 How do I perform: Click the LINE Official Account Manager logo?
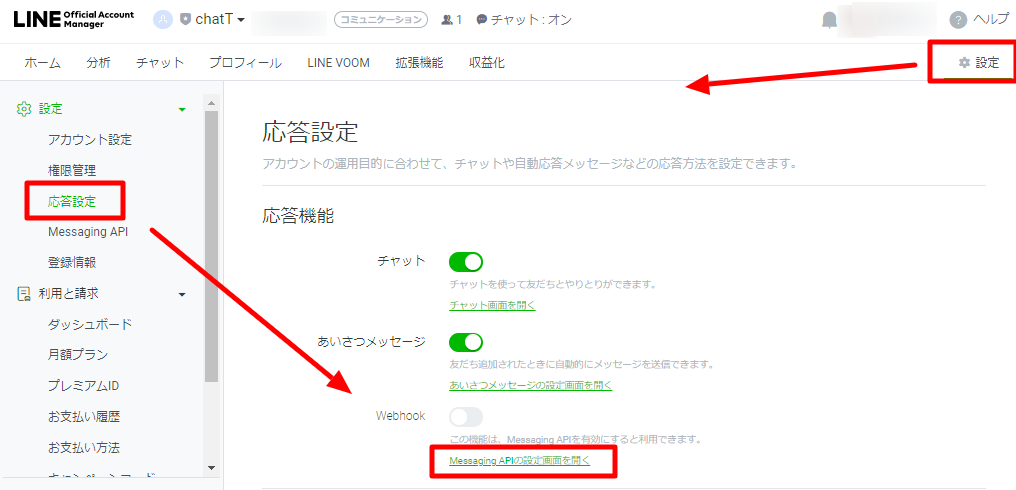(75, 19)
